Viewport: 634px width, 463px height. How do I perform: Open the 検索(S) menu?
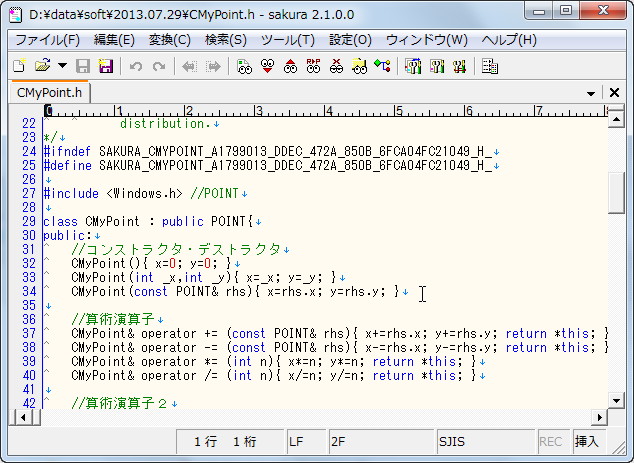(226, 40)
